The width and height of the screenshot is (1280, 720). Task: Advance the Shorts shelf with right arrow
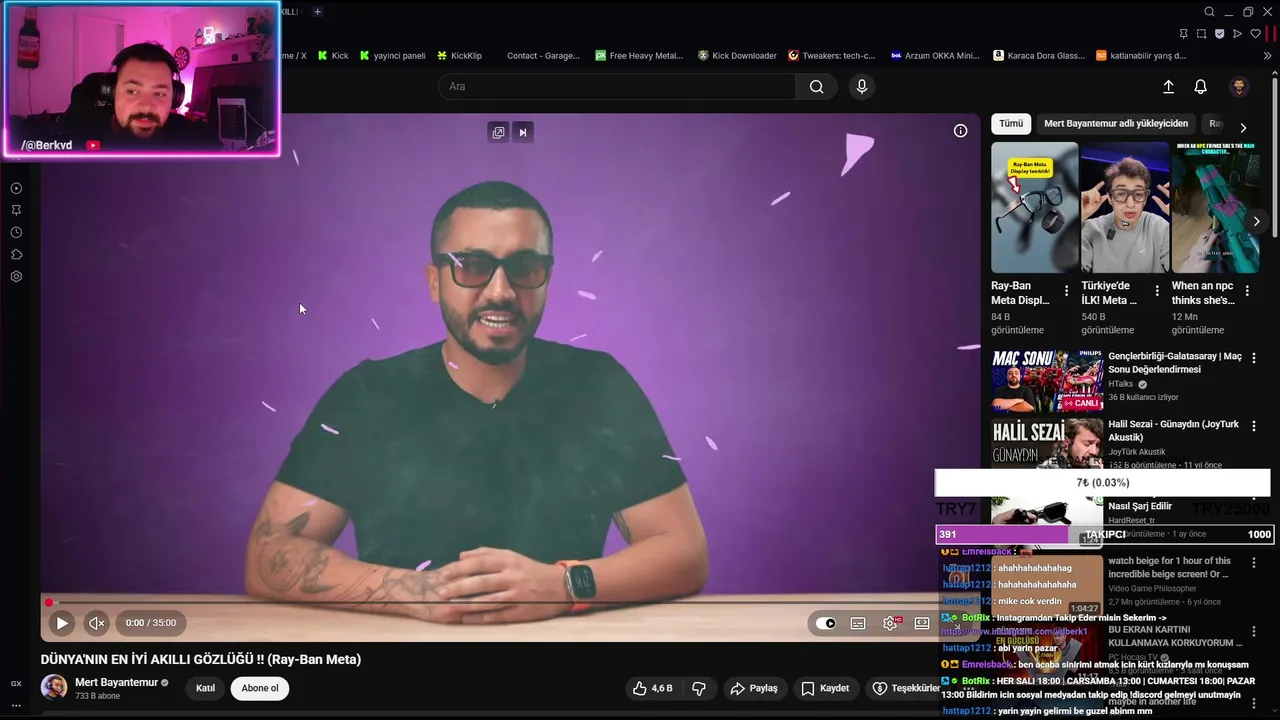coord(1256,221)
